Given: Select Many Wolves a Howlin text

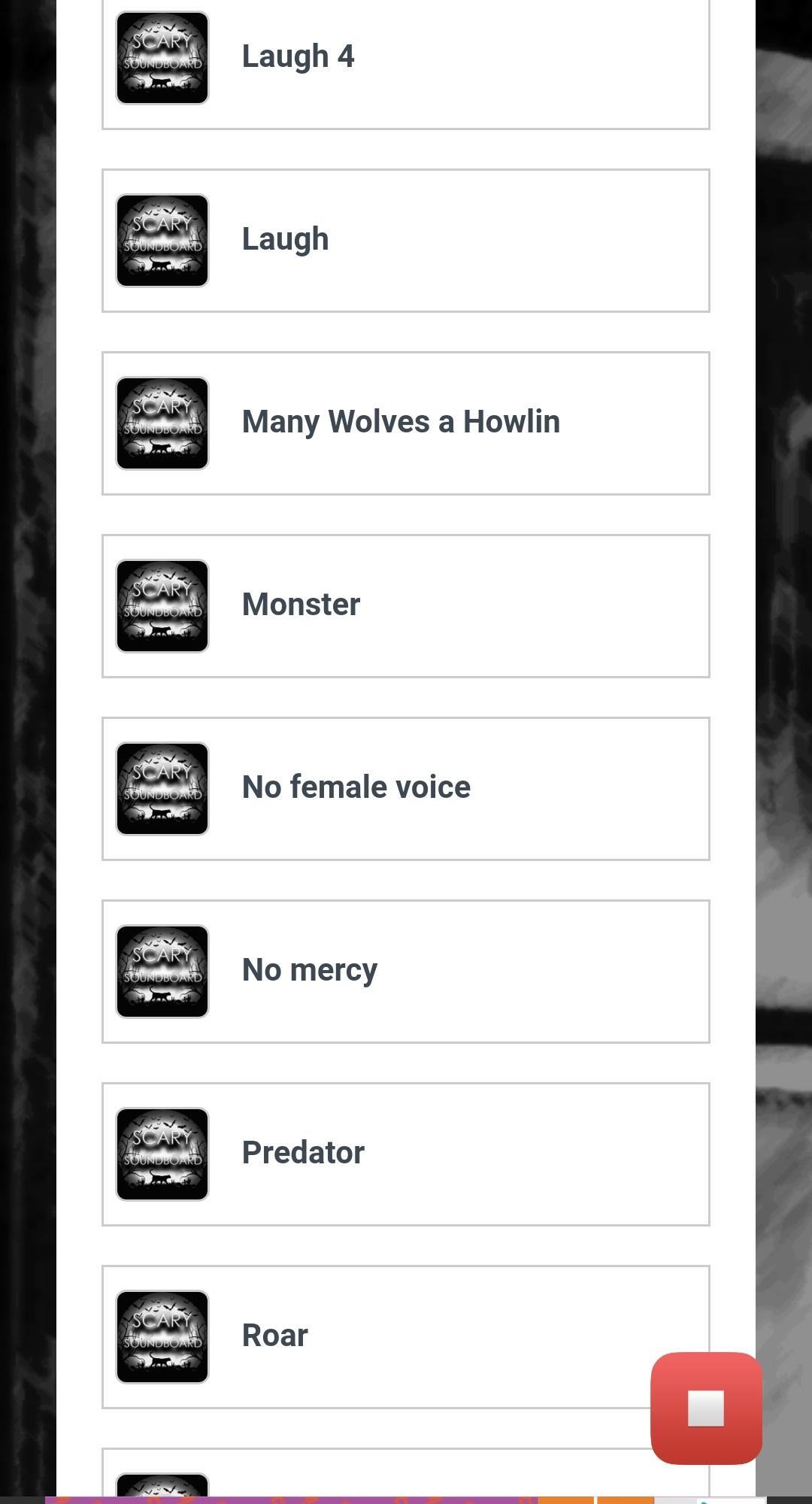Looking at the screenshot, I should [x=401, y=423].
